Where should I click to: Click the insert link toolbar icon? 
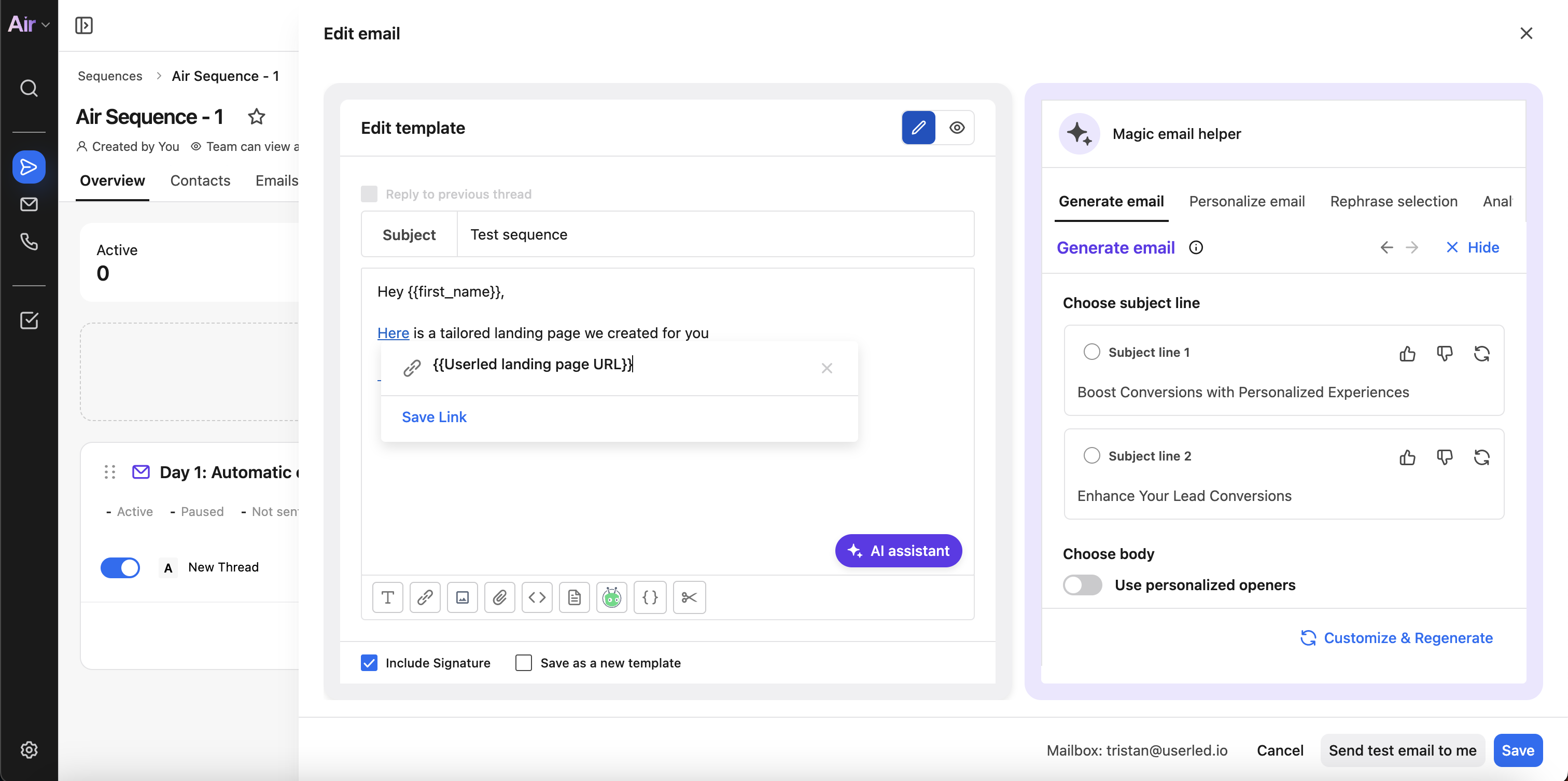click(x=425, y=597)
